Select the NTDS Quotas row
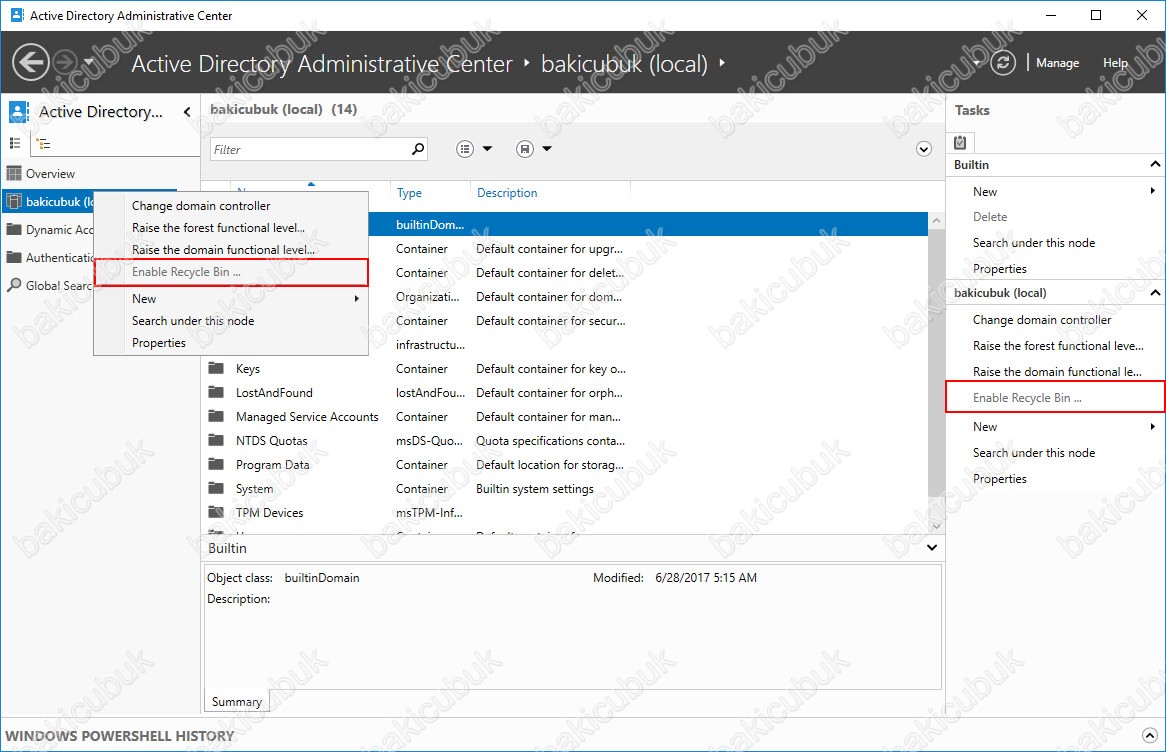 click(565, 440)
